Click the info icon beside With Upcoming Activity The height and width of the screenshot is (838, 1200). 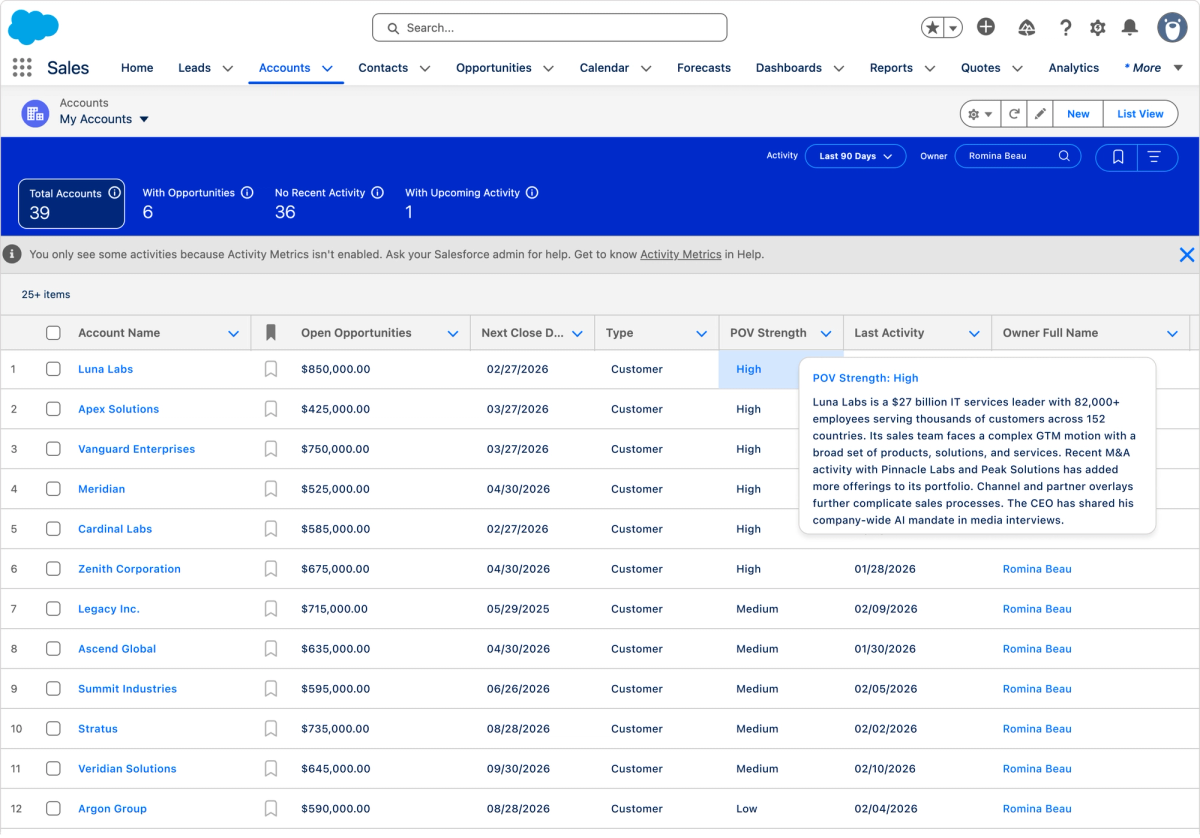click(532, 192)
